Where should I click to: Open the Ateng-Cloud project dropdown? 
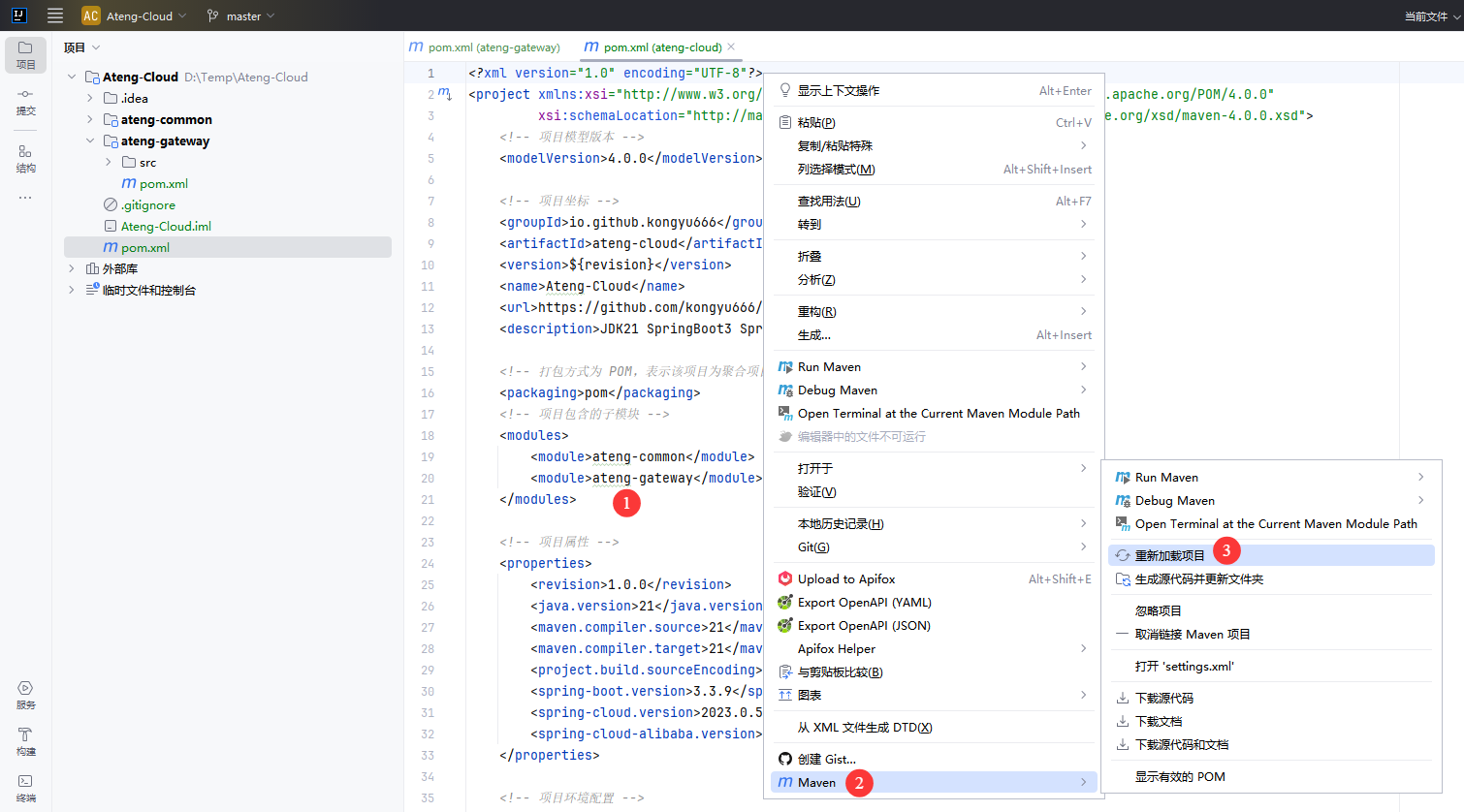tap(136, 16)
